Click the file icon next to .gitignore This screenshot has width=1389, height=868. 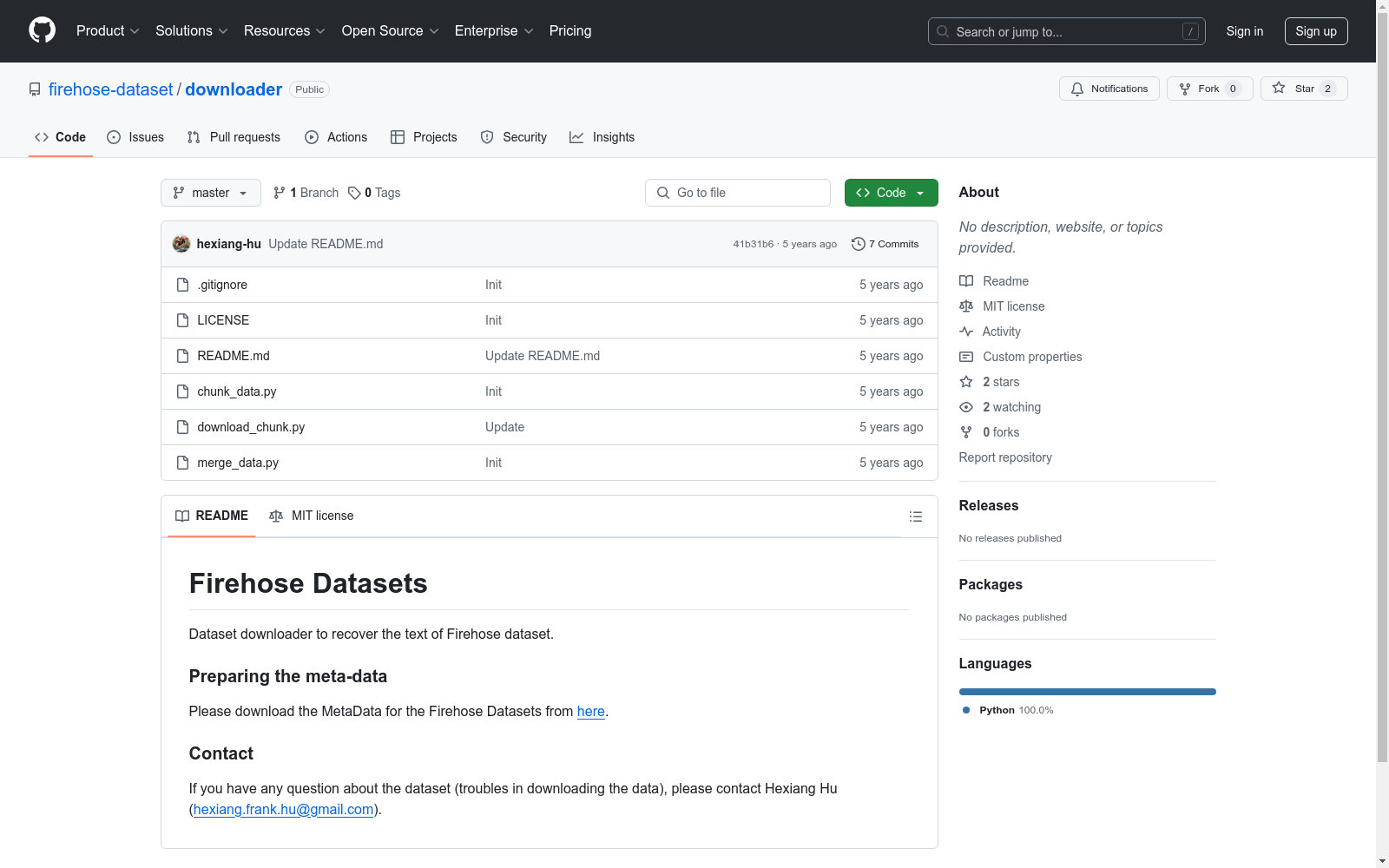pyautogui.click(x=182, y=285)
